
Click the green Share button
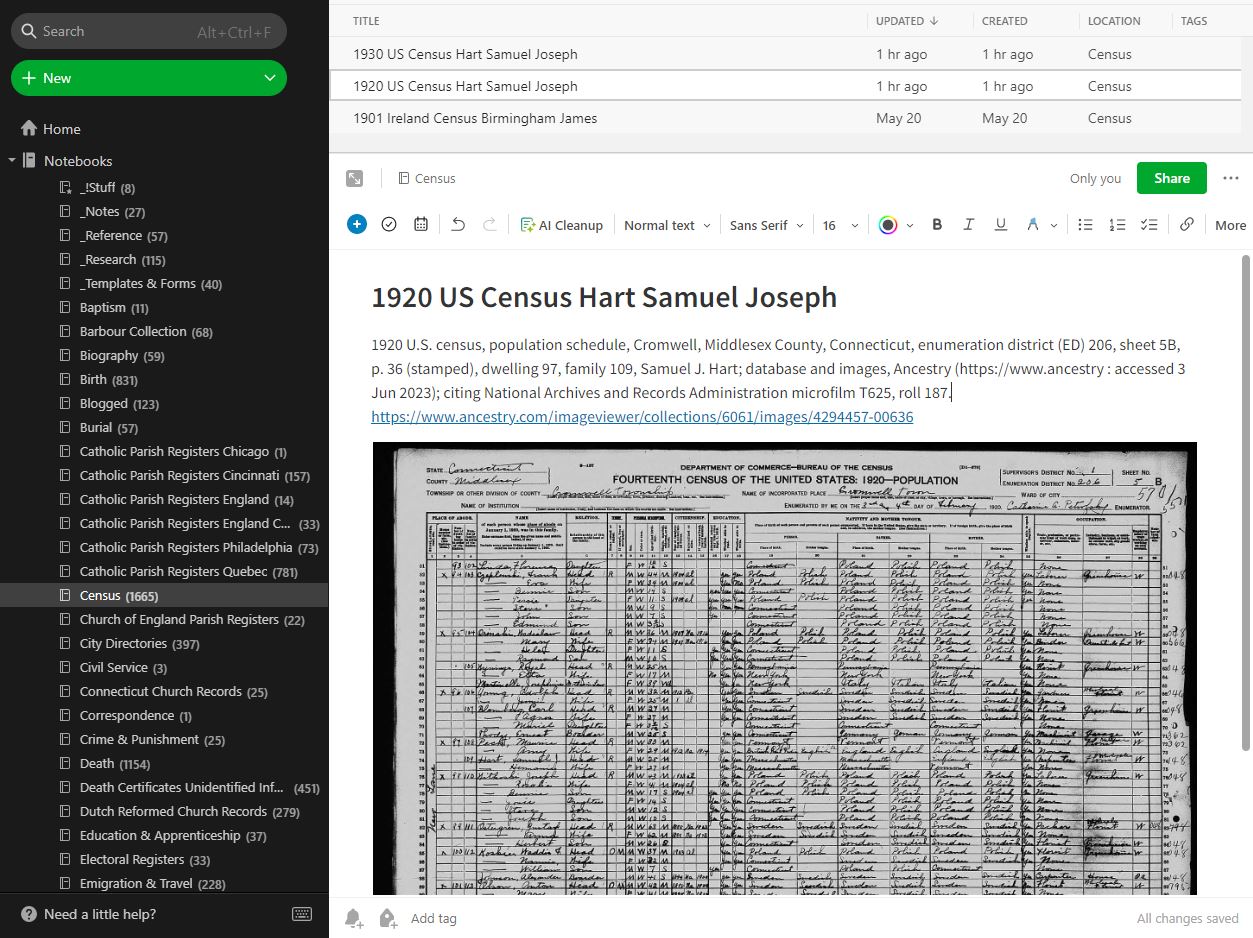1171,178
